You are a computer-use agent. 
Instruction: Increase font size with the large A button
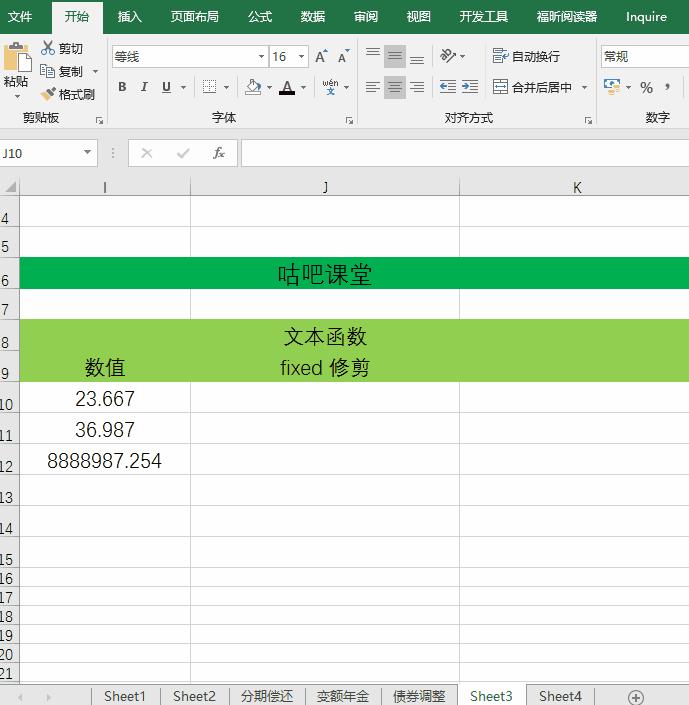(322, 57)
